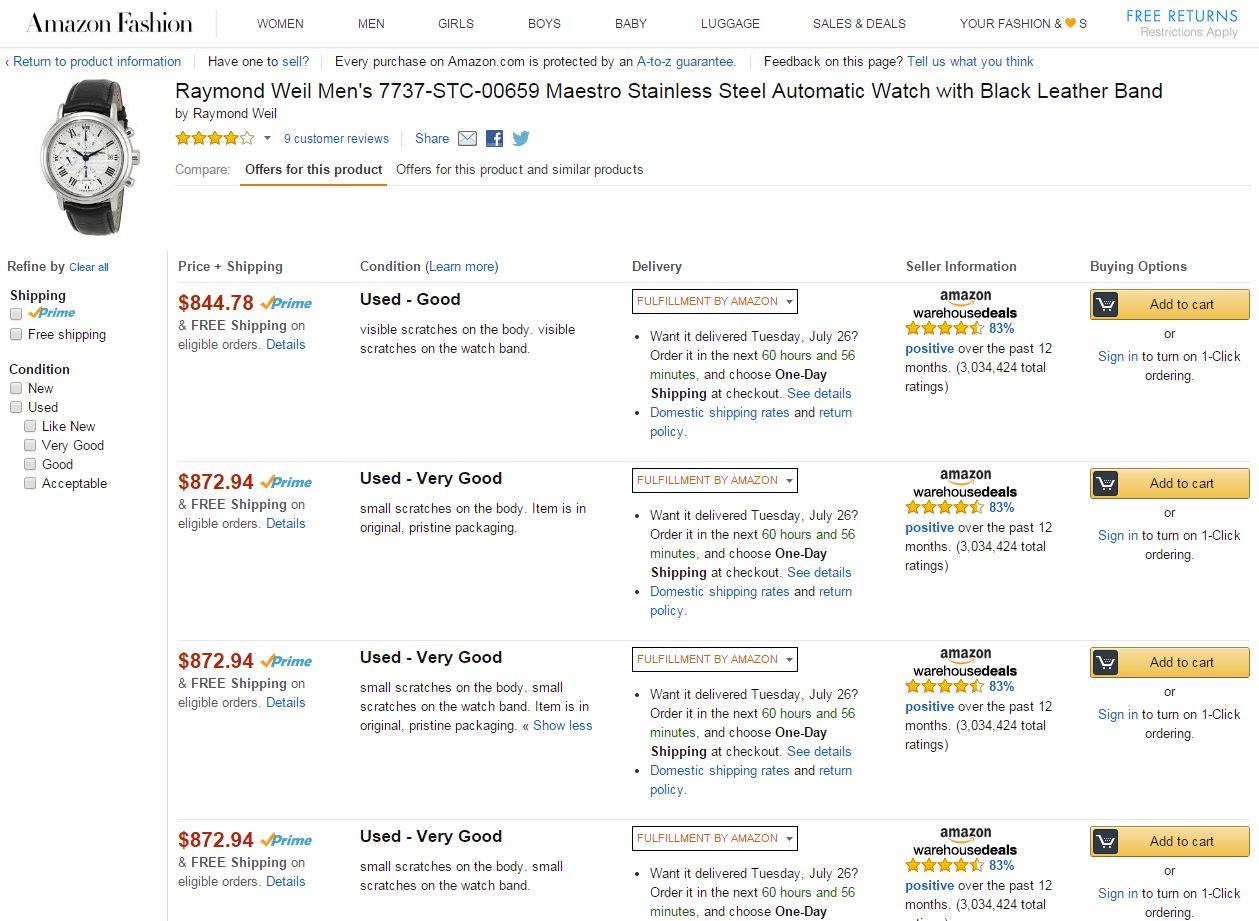1259x921 pixels.
Task: Tick the Like New condition checkbox
Action: [30, 426]
